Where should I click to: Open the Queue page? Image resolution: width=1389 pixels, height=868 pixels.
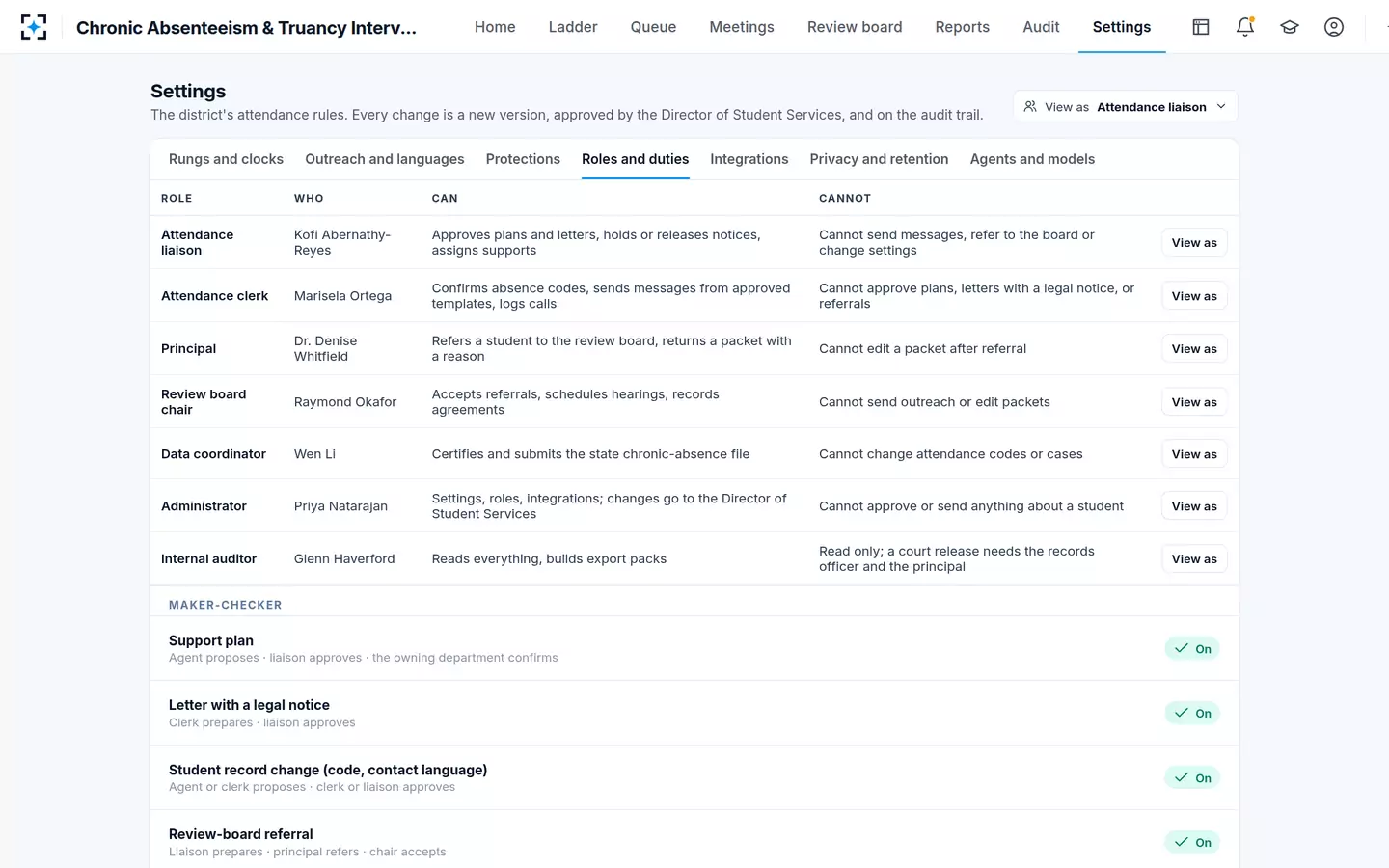[x=653, y=27]
